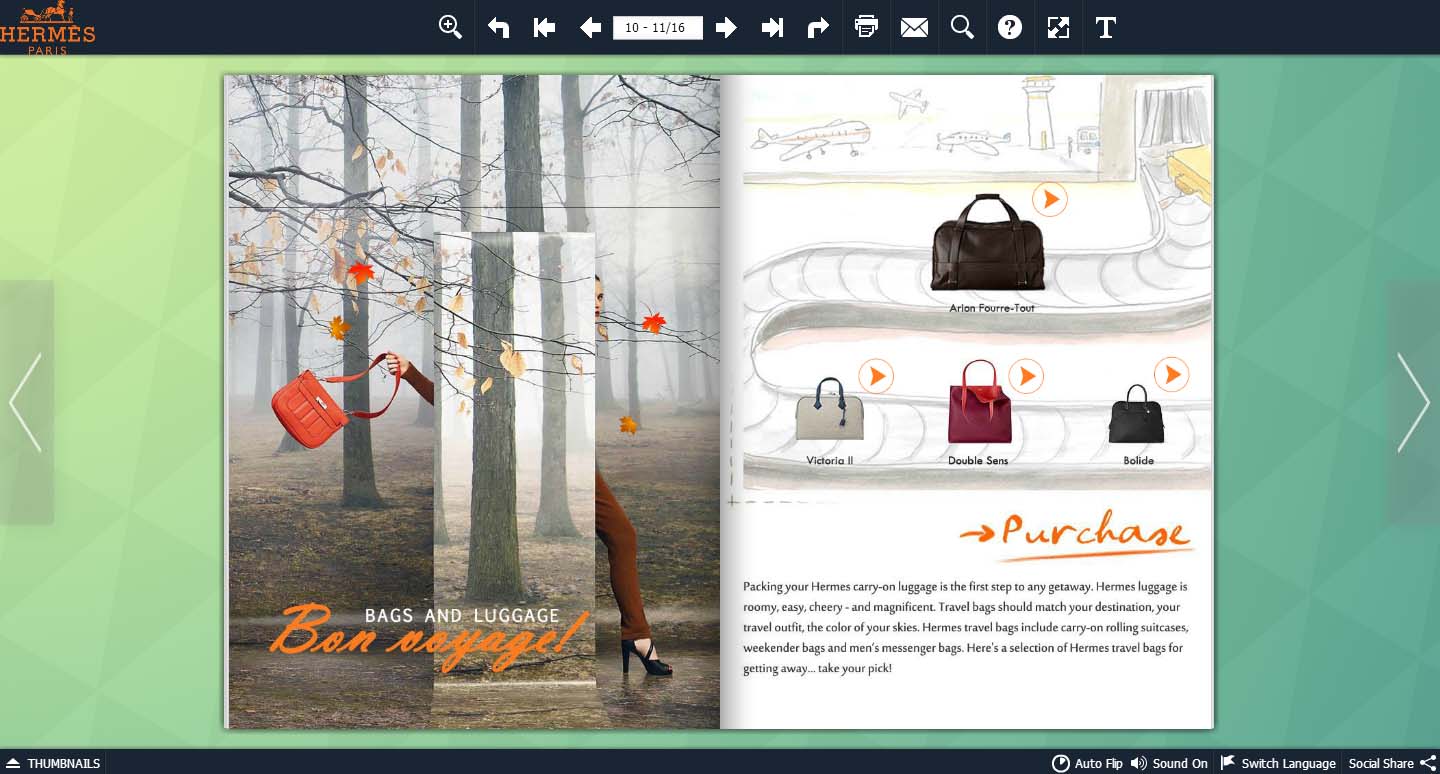
Task: Select the Victoria II bag image
Action: (x=829, y=410)
